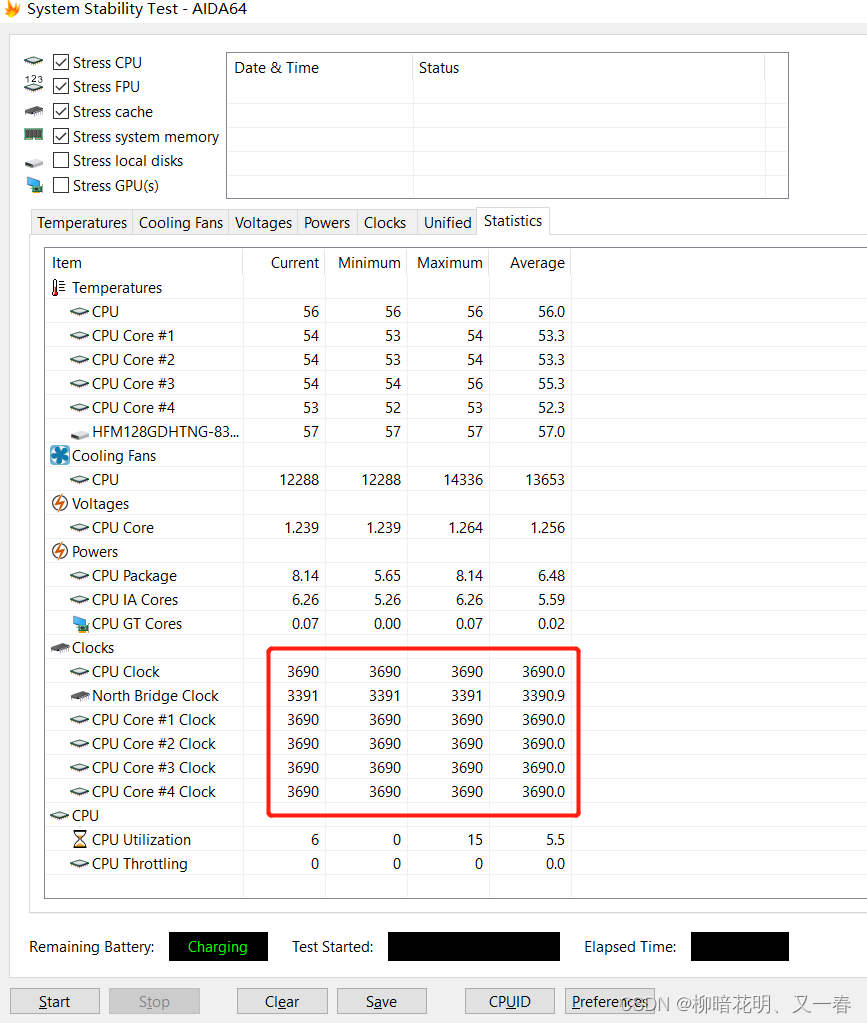Click the green Charging battery status
Image resolution: width=867 pixels, height=1023 pixels.
[x=218, y=947]
